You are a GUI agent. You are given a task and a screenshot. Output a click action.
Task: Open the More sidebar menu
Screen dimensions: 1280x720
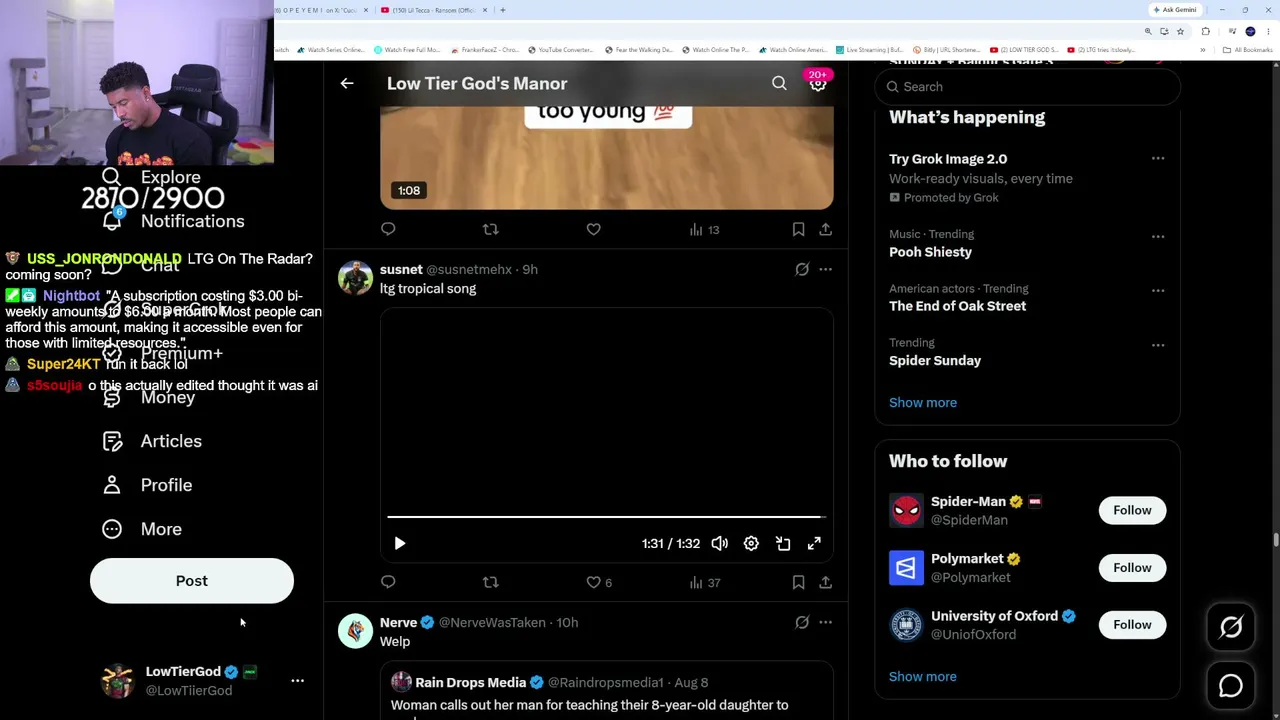pos(142,529)
